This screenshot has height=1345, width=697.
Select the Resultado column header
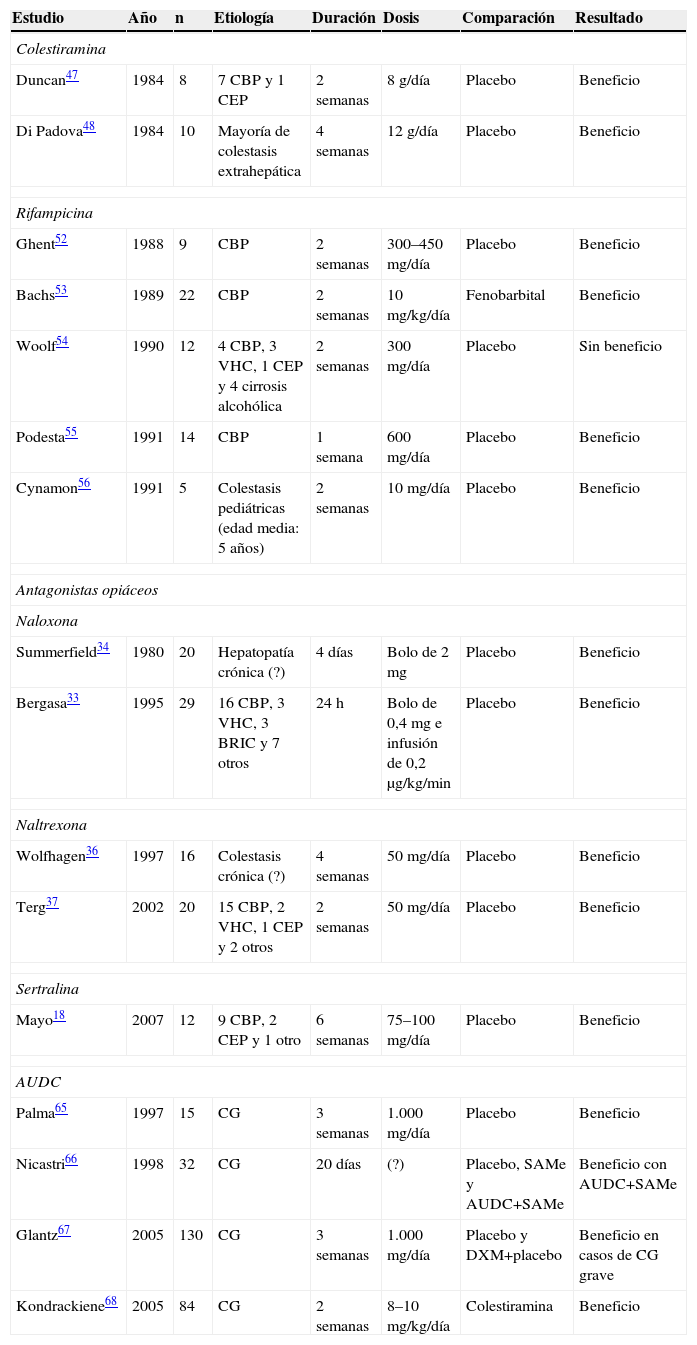(609, 19)
